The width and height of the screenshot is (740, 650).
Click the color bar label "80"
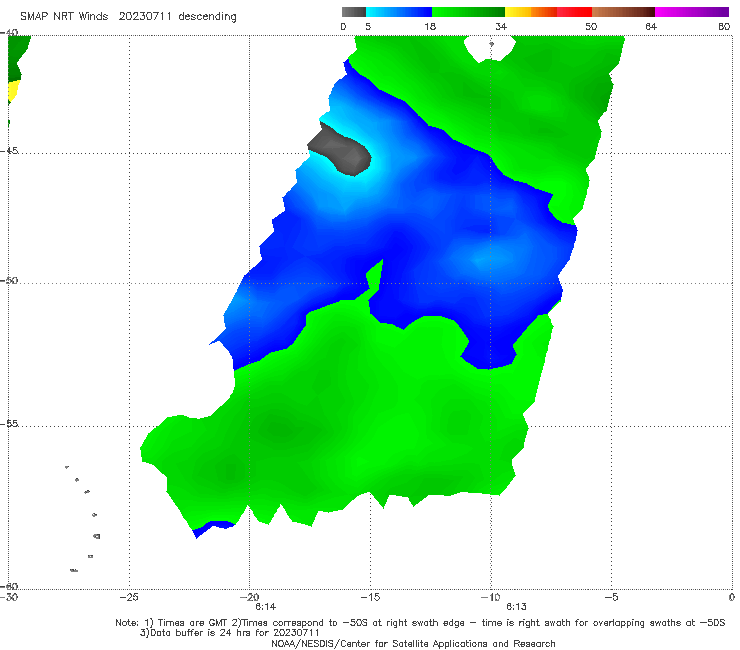pos(724,27)
